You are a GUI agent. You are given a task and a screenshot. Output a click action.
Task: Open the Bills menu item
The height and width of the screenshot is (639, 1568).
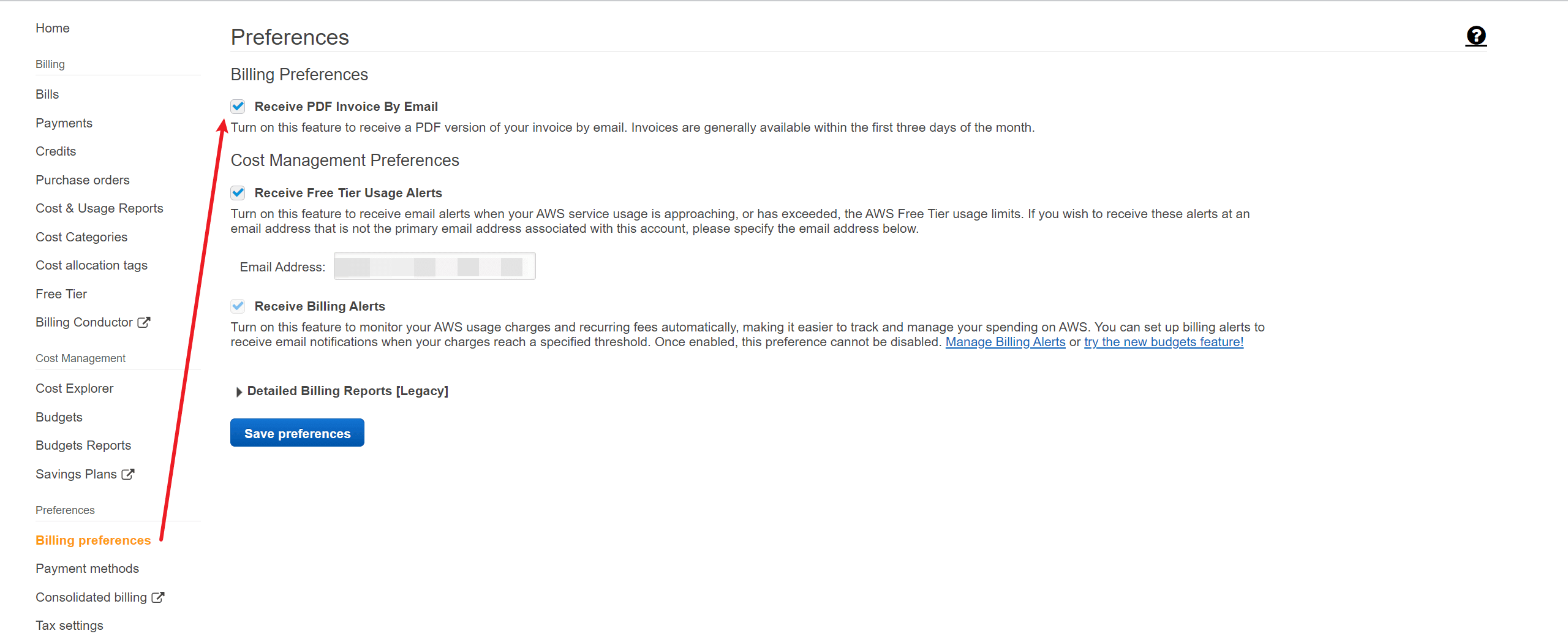47,94
